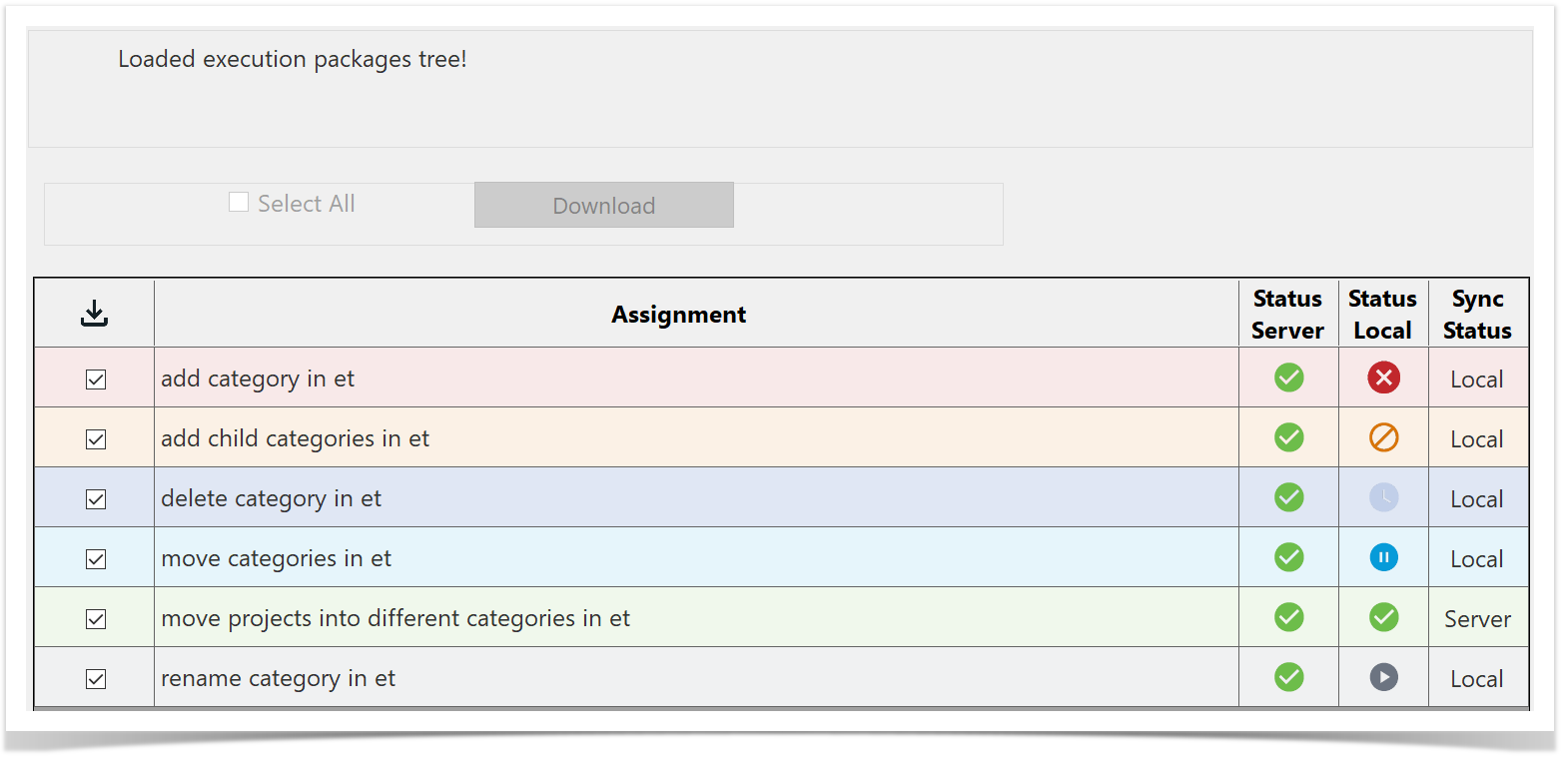Click red failed local status icon

pos(1383,378)
